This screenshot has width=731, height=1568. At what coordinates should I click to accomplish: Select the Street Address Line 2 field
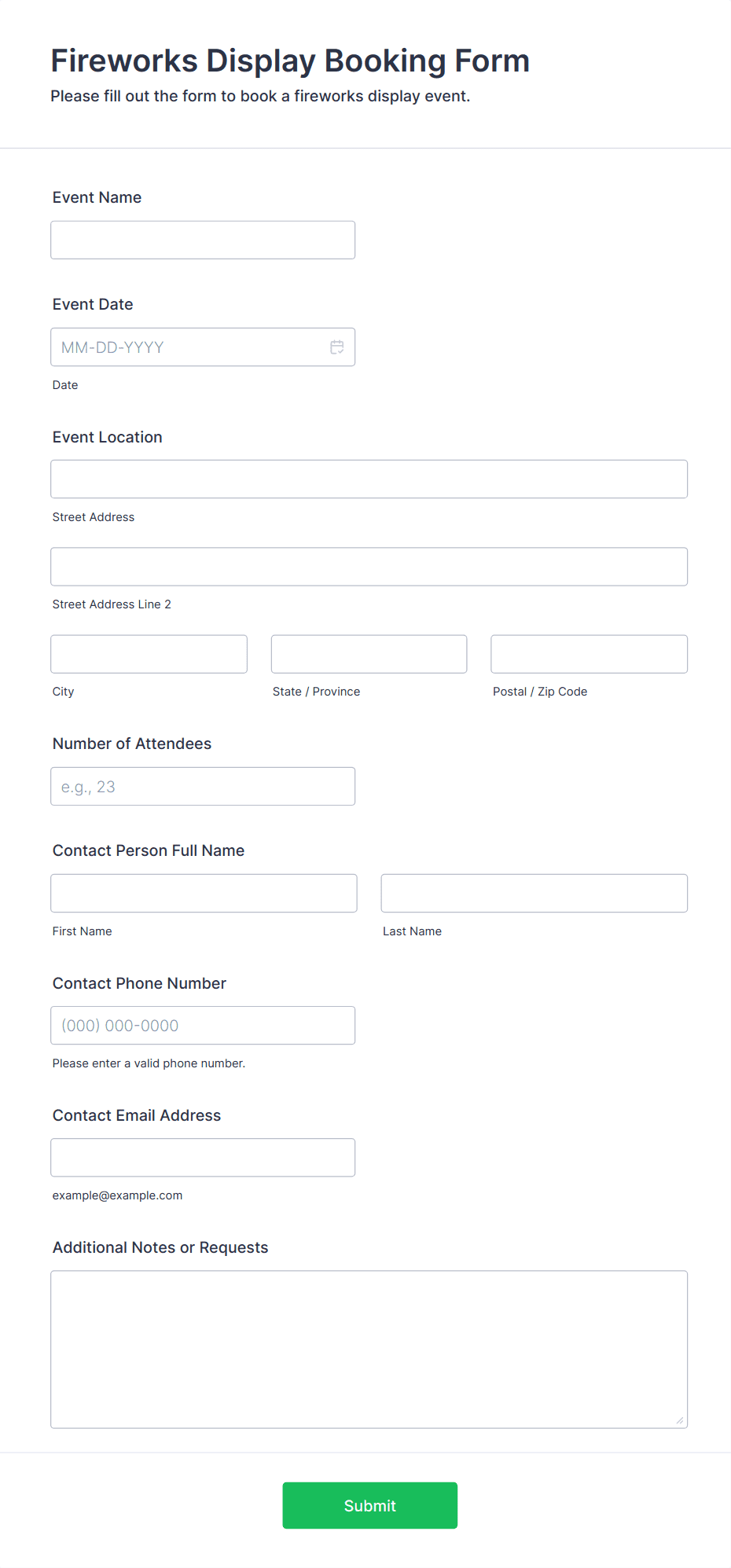coord(369,567)
